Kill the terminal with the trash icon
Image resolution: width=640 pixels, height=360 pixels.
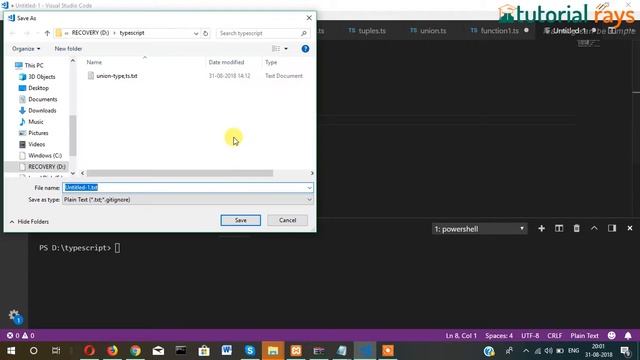(x=576, y=229)
